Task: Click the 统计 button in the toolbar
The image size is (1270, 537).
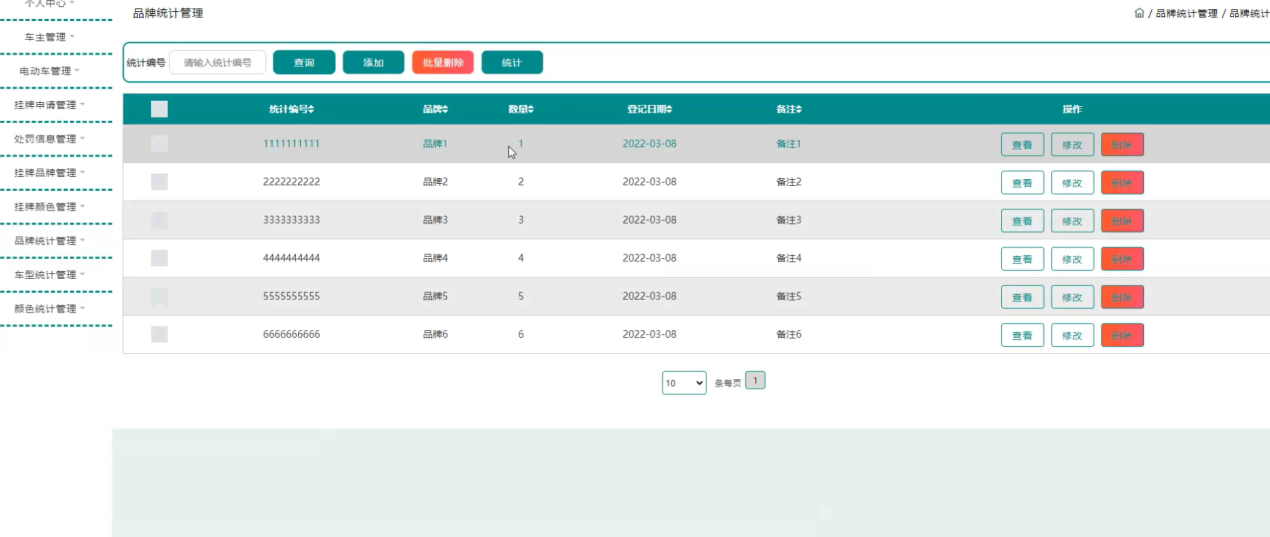Action: (512, 62)
